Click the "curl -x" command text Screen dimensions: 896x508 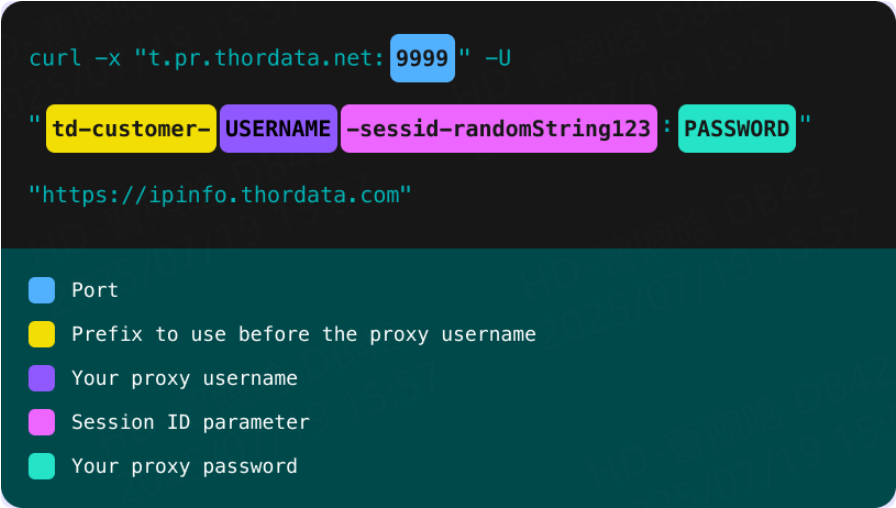coord(75,58)
